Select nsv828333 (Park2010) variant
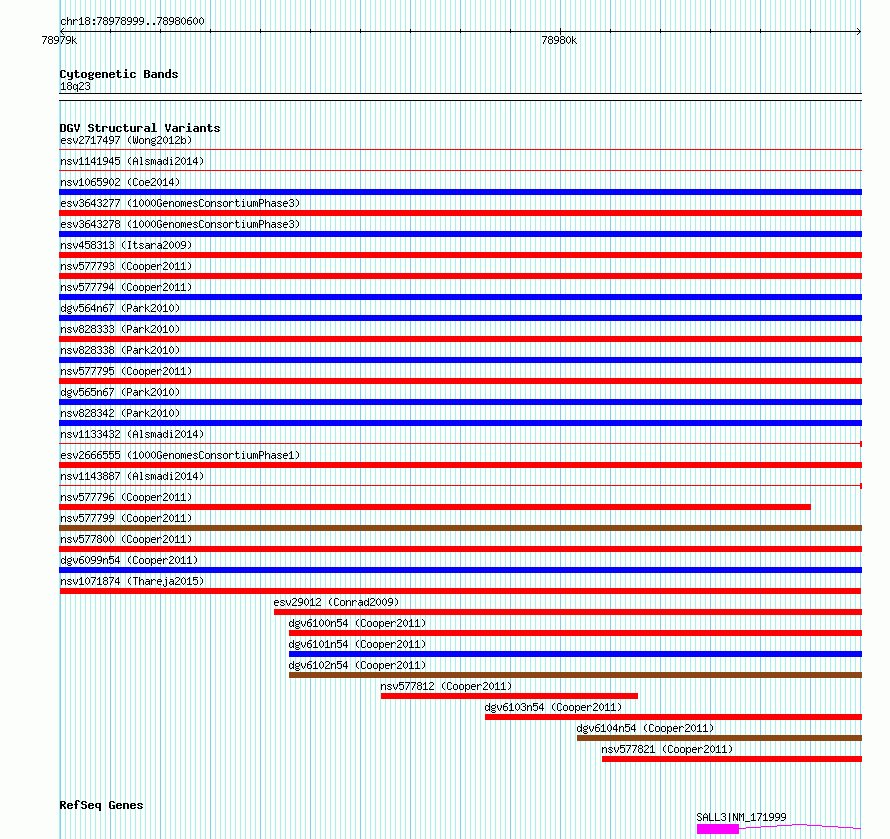Image resolution: width=890 pixels, height=839 pixels. (120, 329)
